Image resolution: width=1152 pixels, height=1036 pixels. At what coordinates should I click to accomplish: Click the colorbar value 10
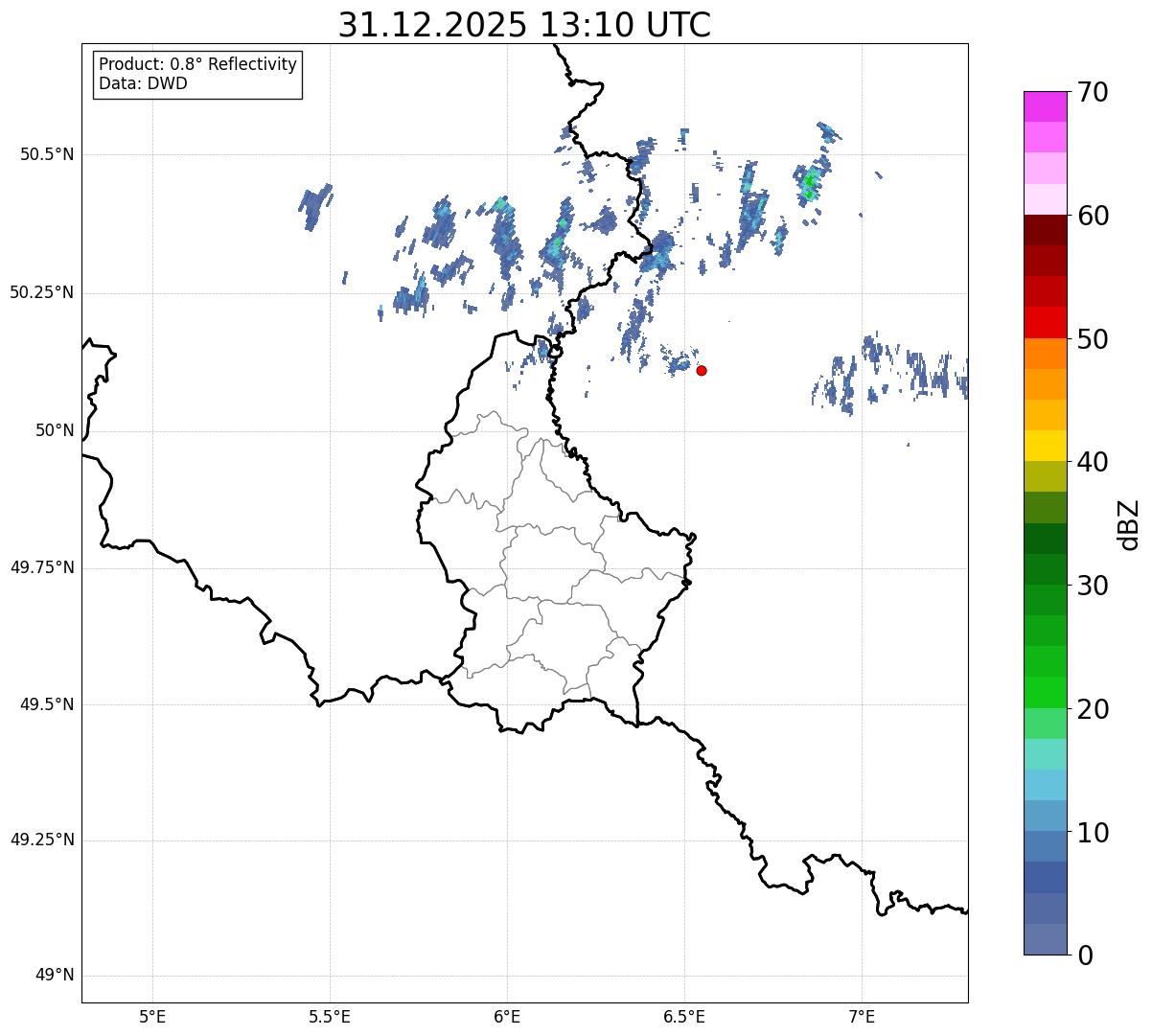(1093, 832)
